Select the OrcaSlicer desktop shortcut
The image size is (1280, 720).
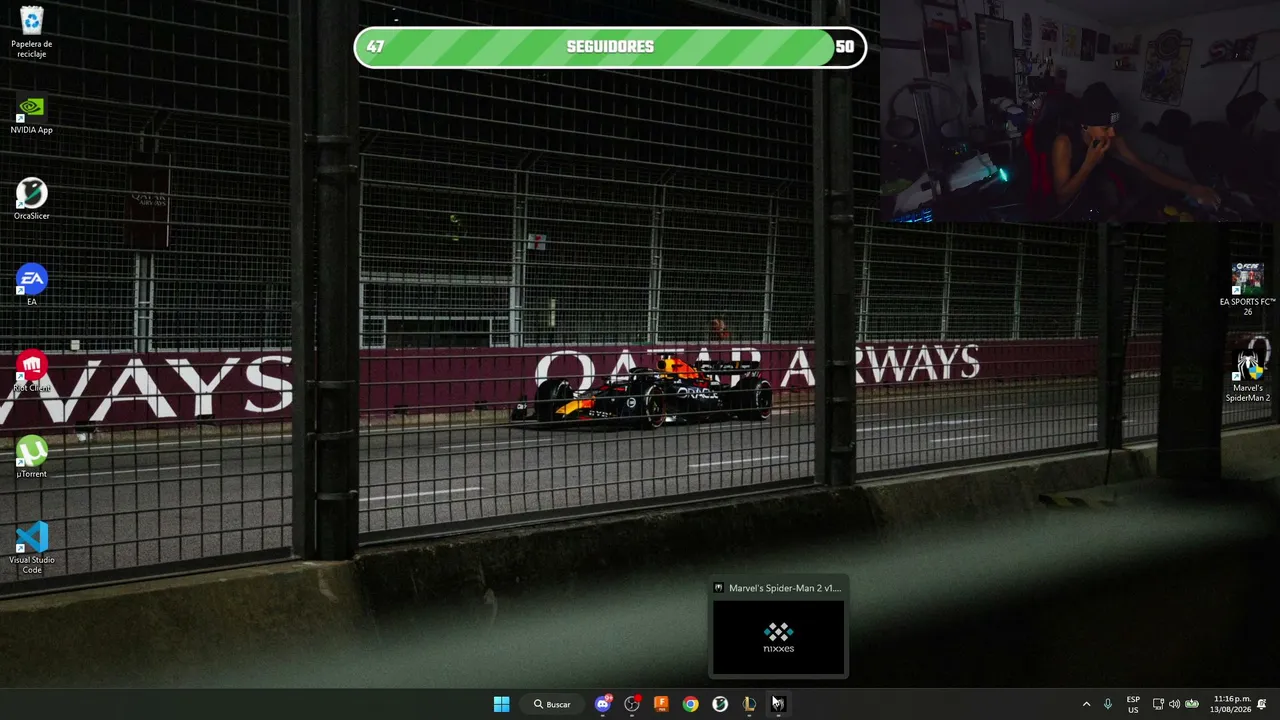click(31, 200)
